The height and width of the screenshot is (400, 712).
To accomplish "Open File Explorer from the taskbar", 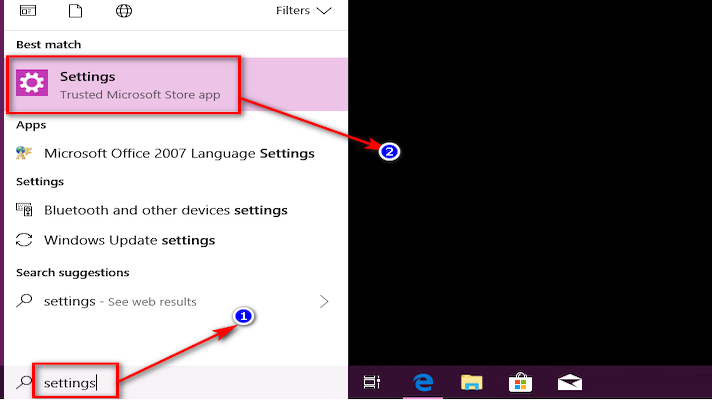I will point(472,382).
